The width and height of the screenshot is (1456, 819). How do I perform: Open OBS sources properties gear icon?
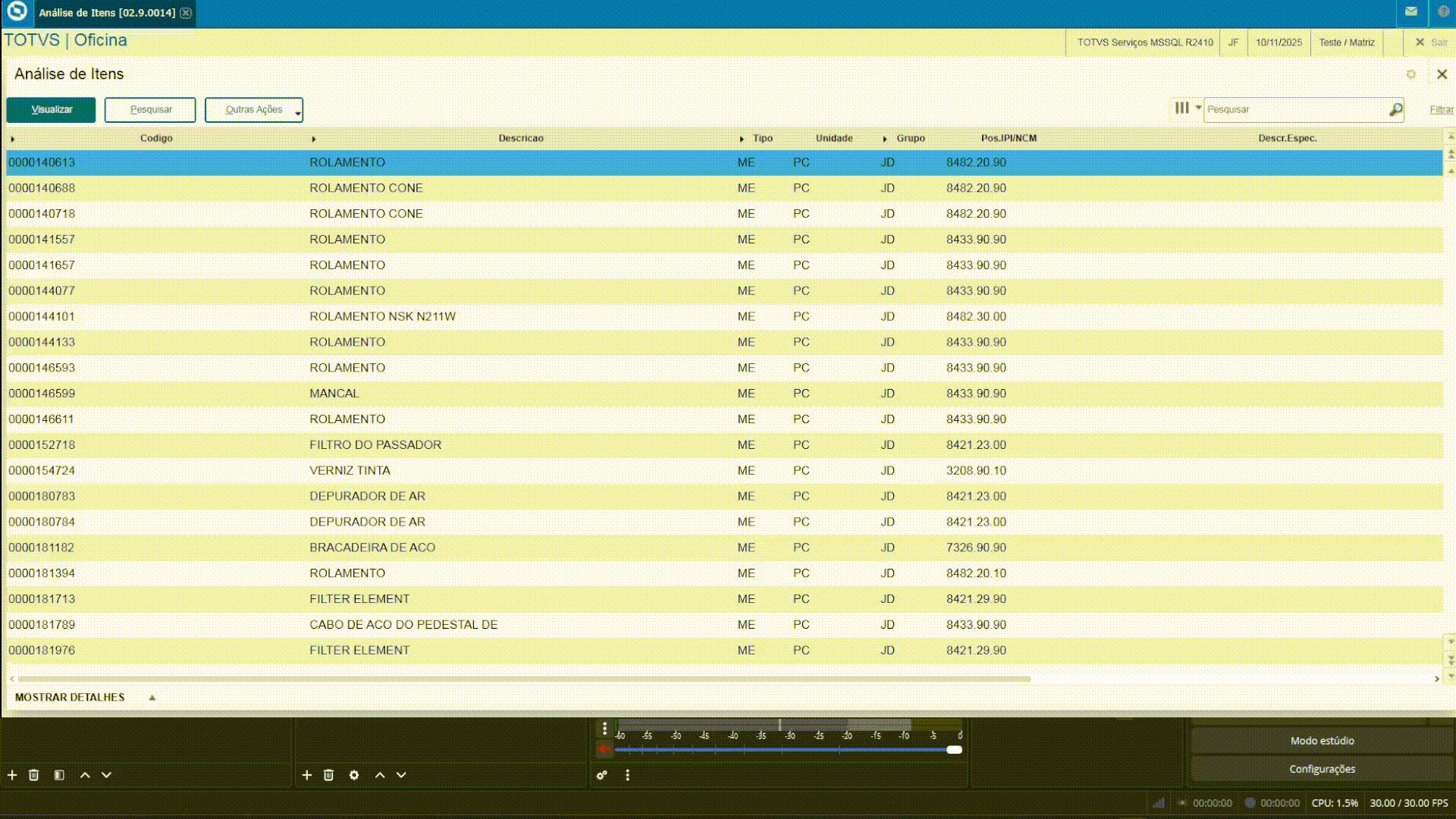coord(354,775)
